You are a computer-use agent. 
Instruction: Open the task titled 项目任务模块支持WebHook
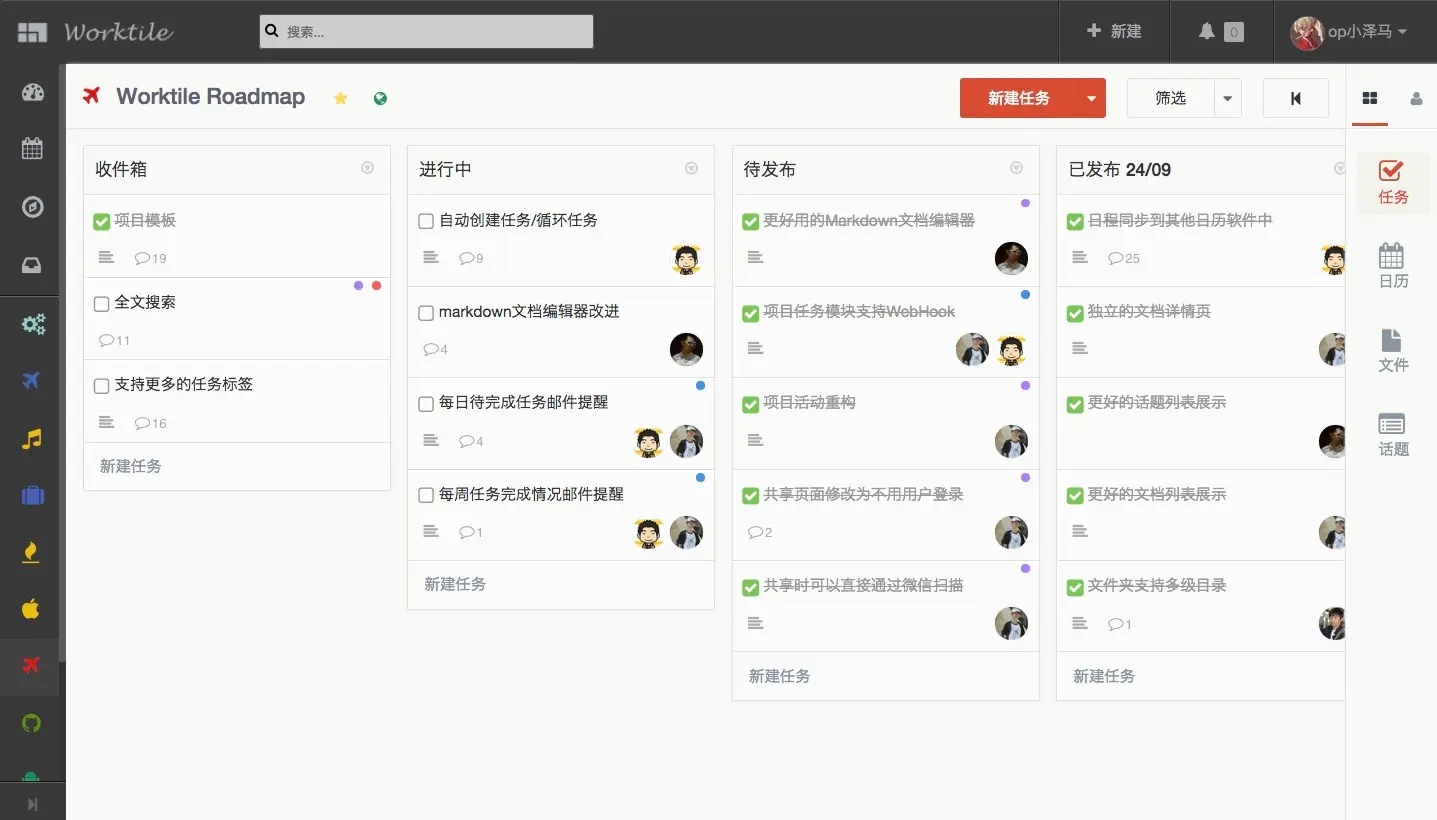pos(859,311)
